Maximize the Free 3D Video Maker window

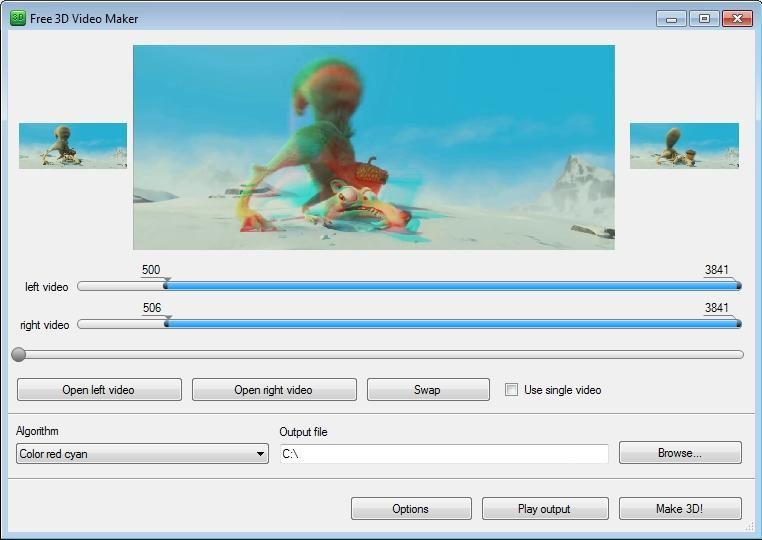tap(704, 19)
